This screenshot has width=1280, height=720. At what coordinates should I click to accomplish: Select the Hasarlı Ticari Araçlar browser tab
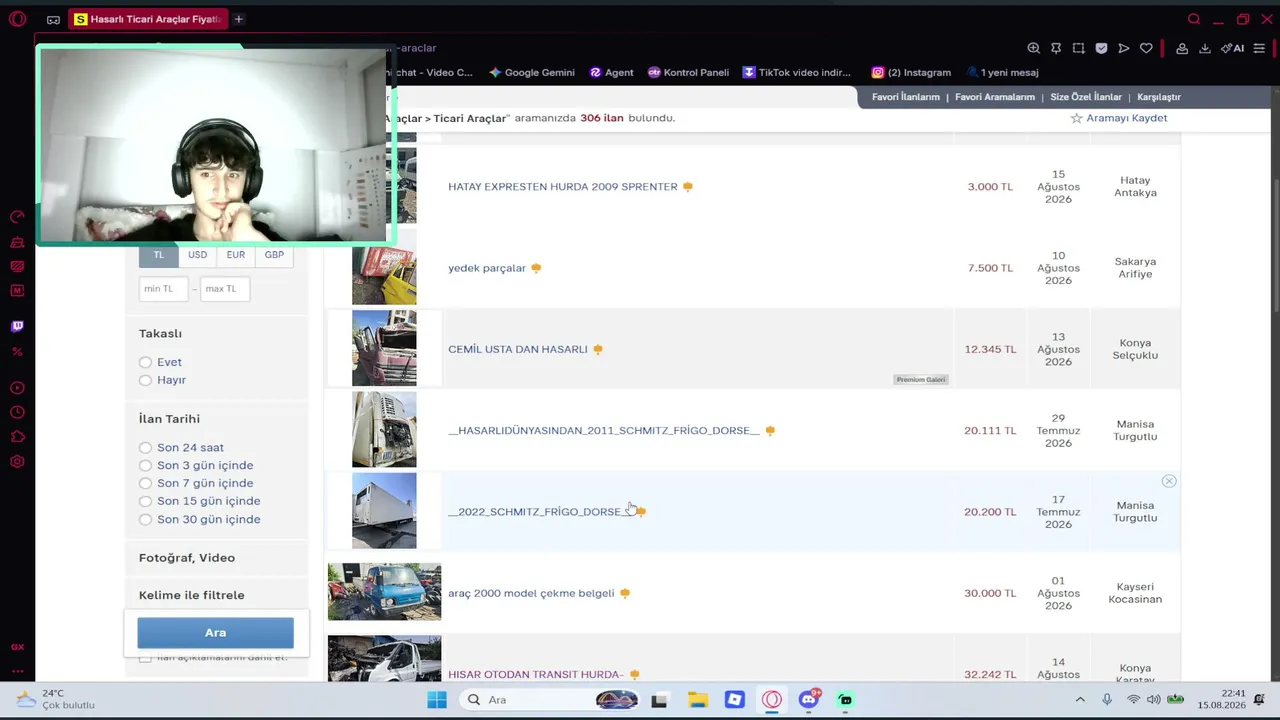(x=147, y=19)
